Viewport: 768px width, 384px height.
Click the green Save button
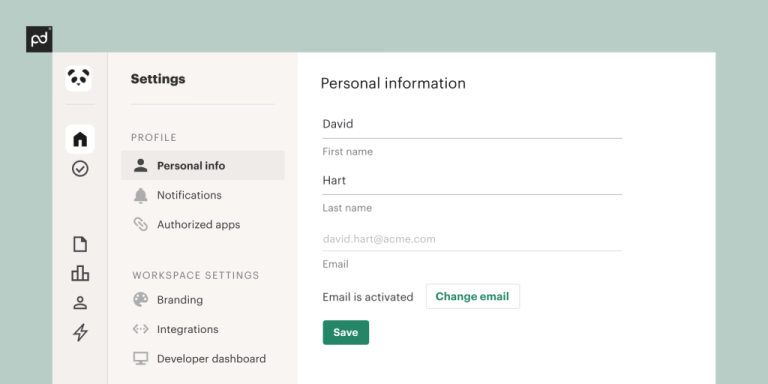346,333
